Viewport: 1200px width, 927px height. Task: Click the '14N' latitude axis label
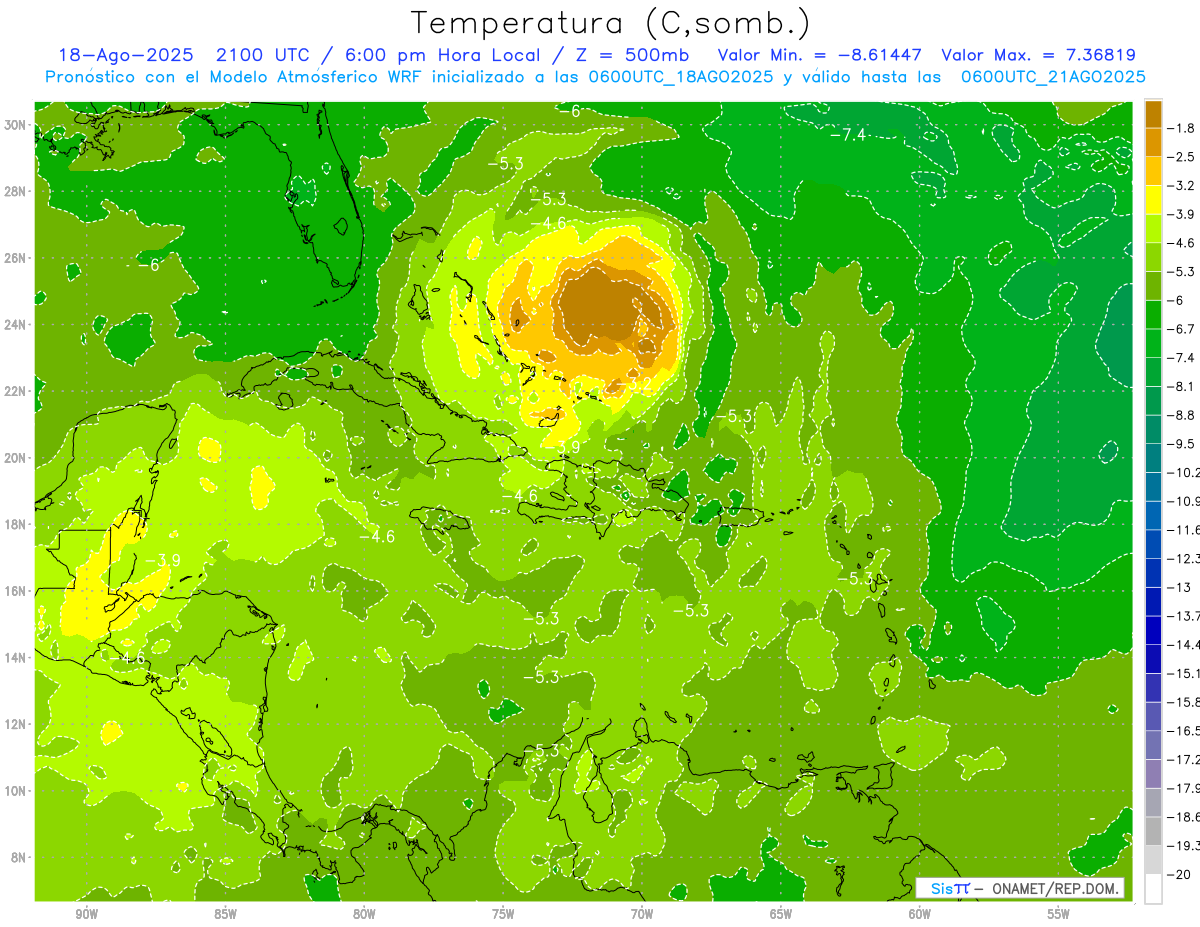[x=15, y=658]
